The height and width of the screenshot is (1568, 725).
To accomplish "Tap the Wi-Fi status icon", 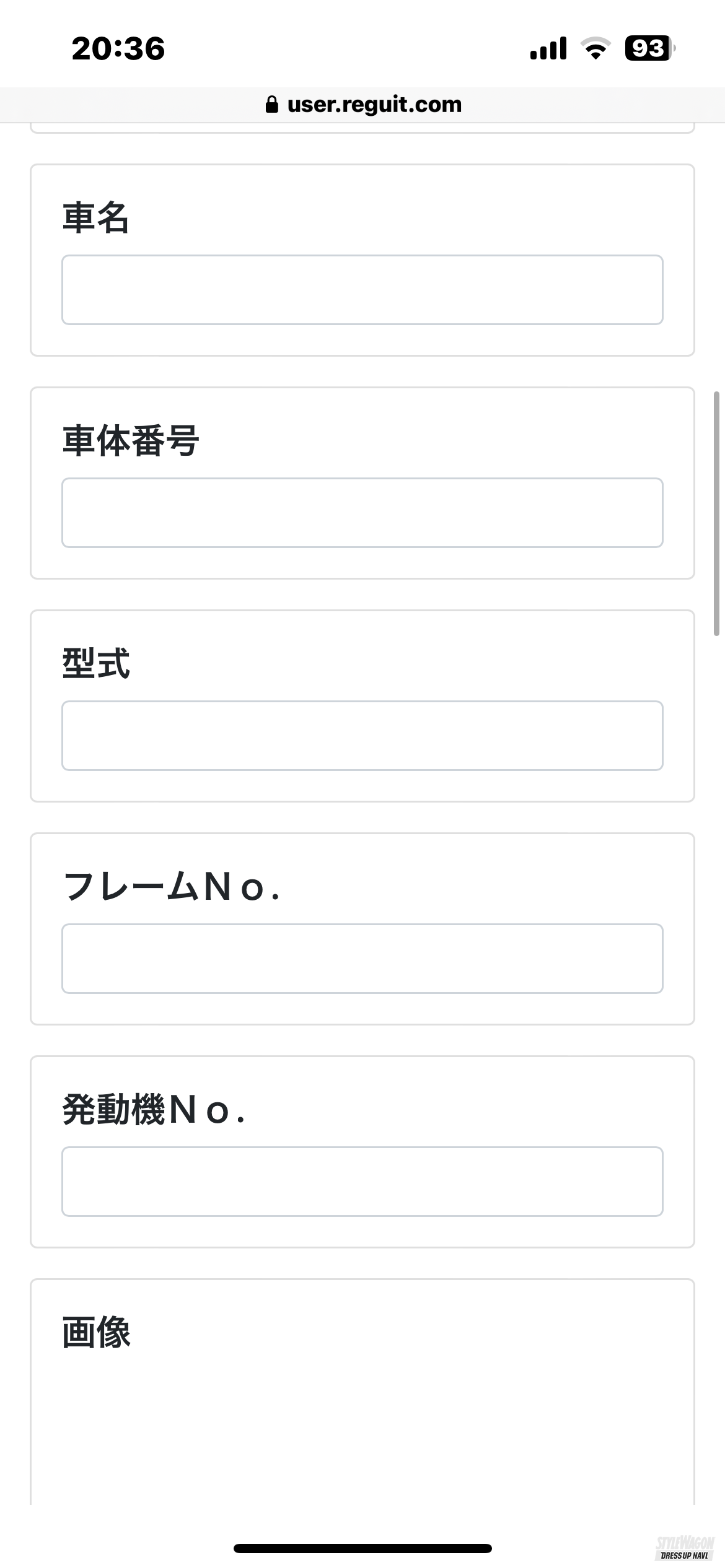I will 595,48.
